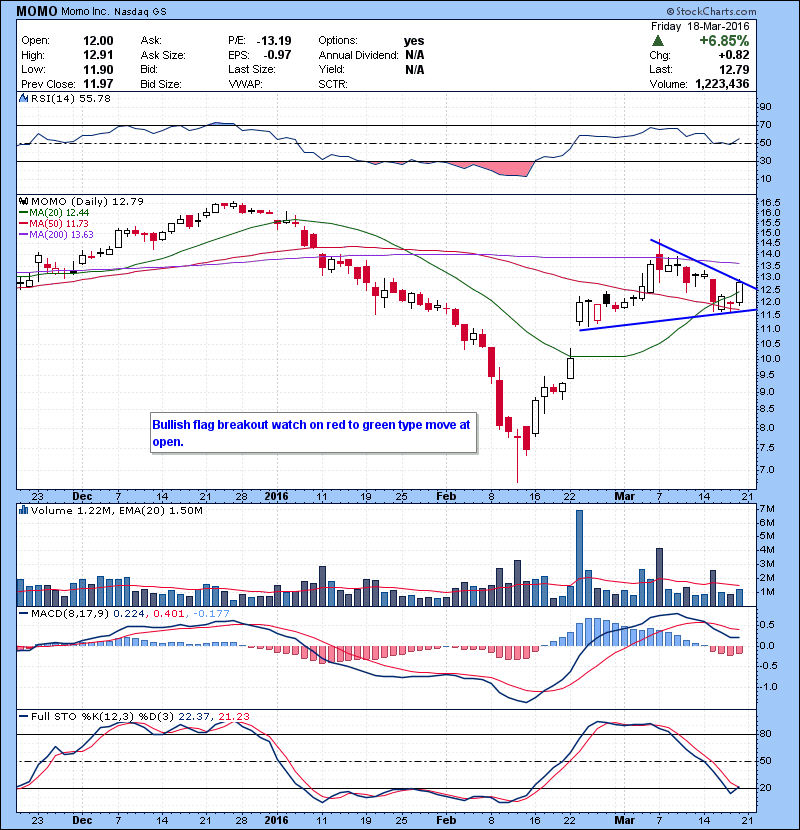Screen dimensions: 800x830
Task: Click the Prev Close value '11.97'
Action: point(98,84)
